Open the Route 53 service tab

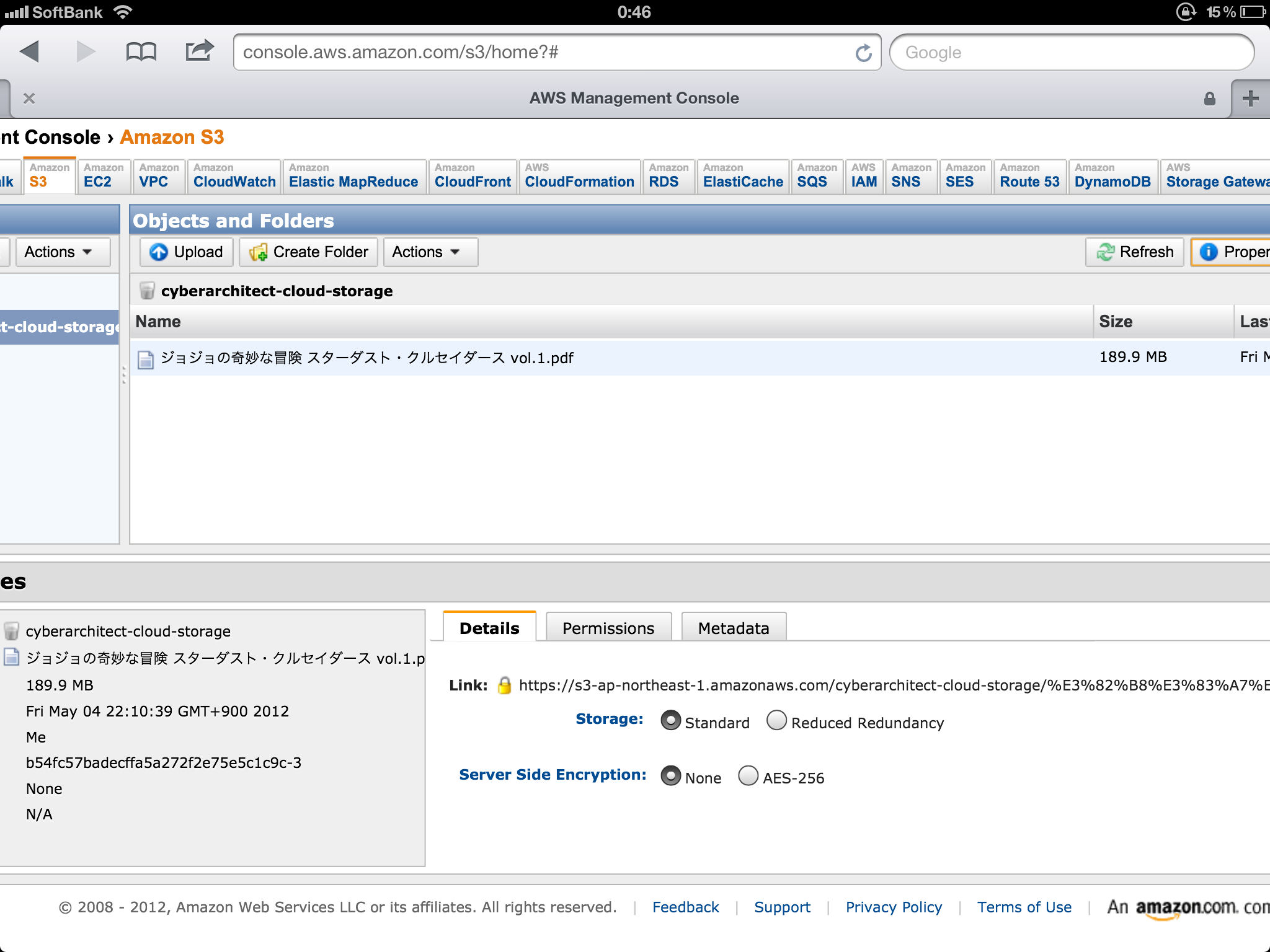(x=1029, y=176)
